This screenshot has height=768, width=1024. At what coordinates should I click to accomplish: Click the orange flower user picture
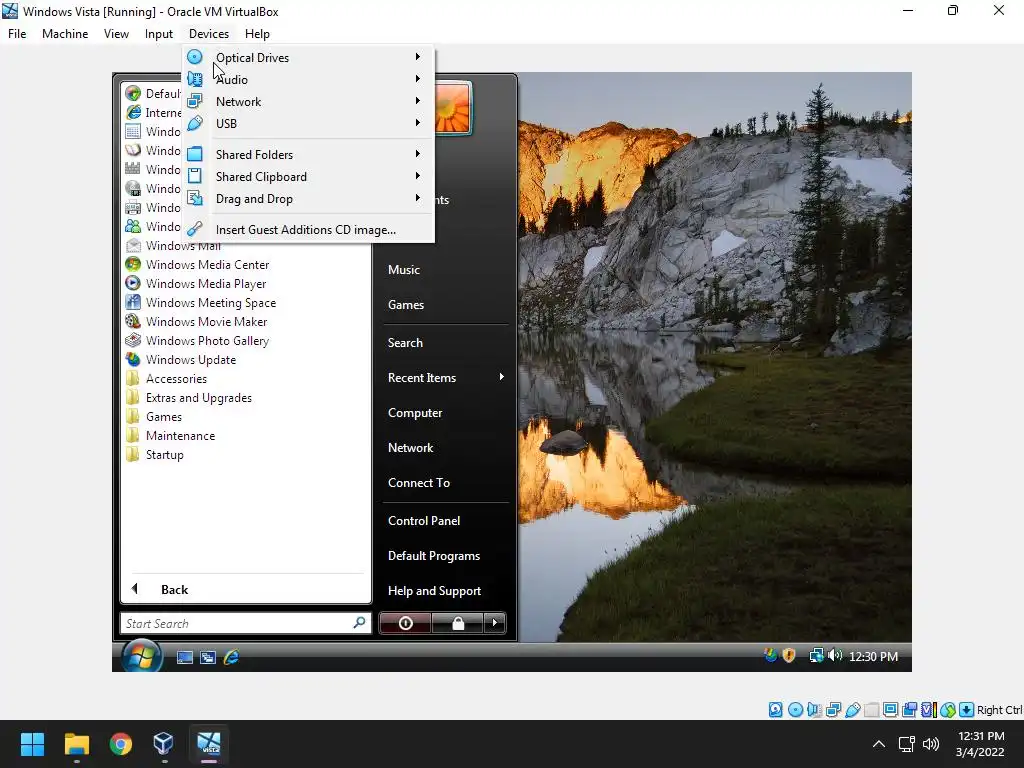point(453,108)
